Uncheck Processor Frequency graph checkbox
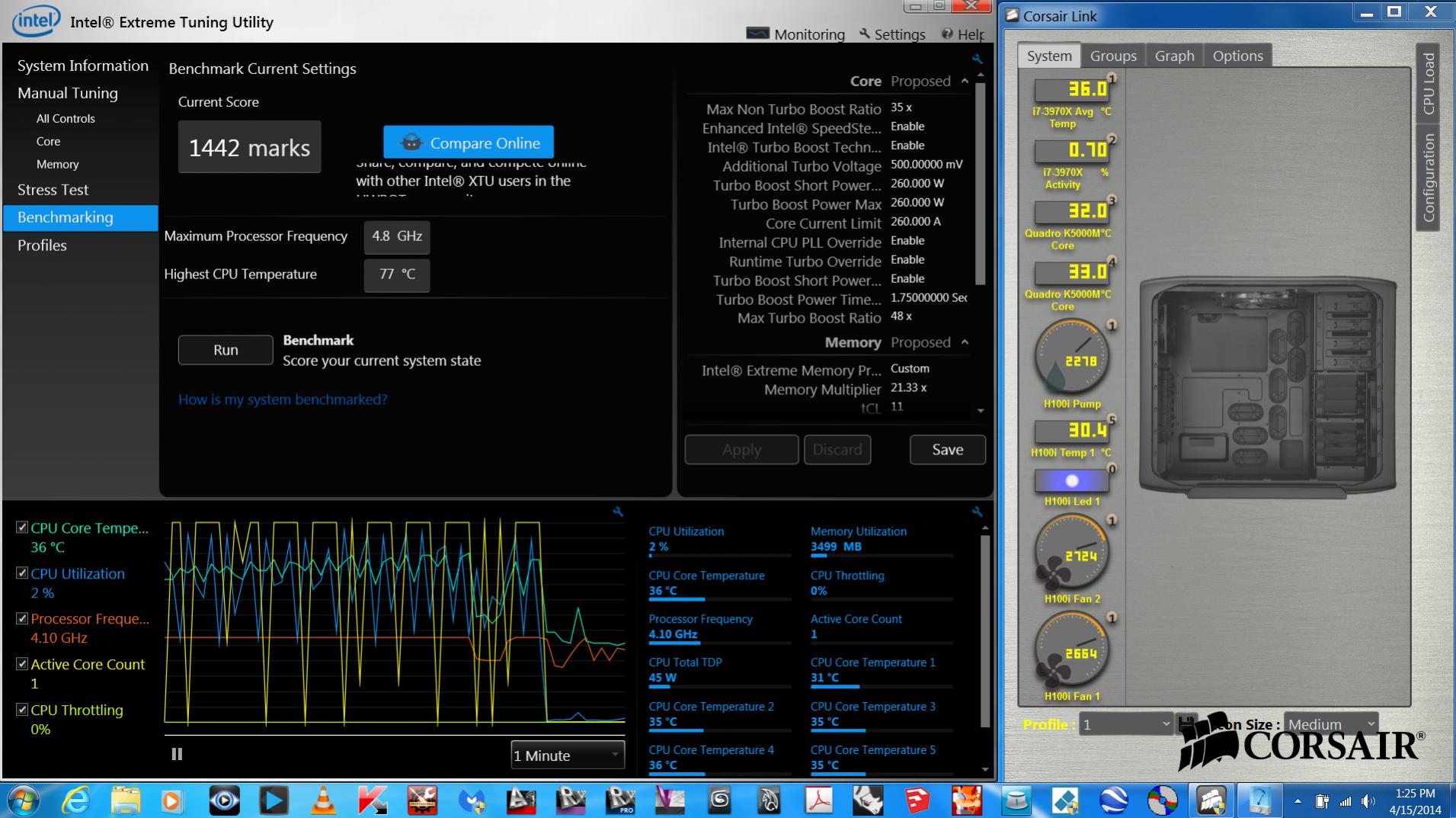 coord(22,618)
